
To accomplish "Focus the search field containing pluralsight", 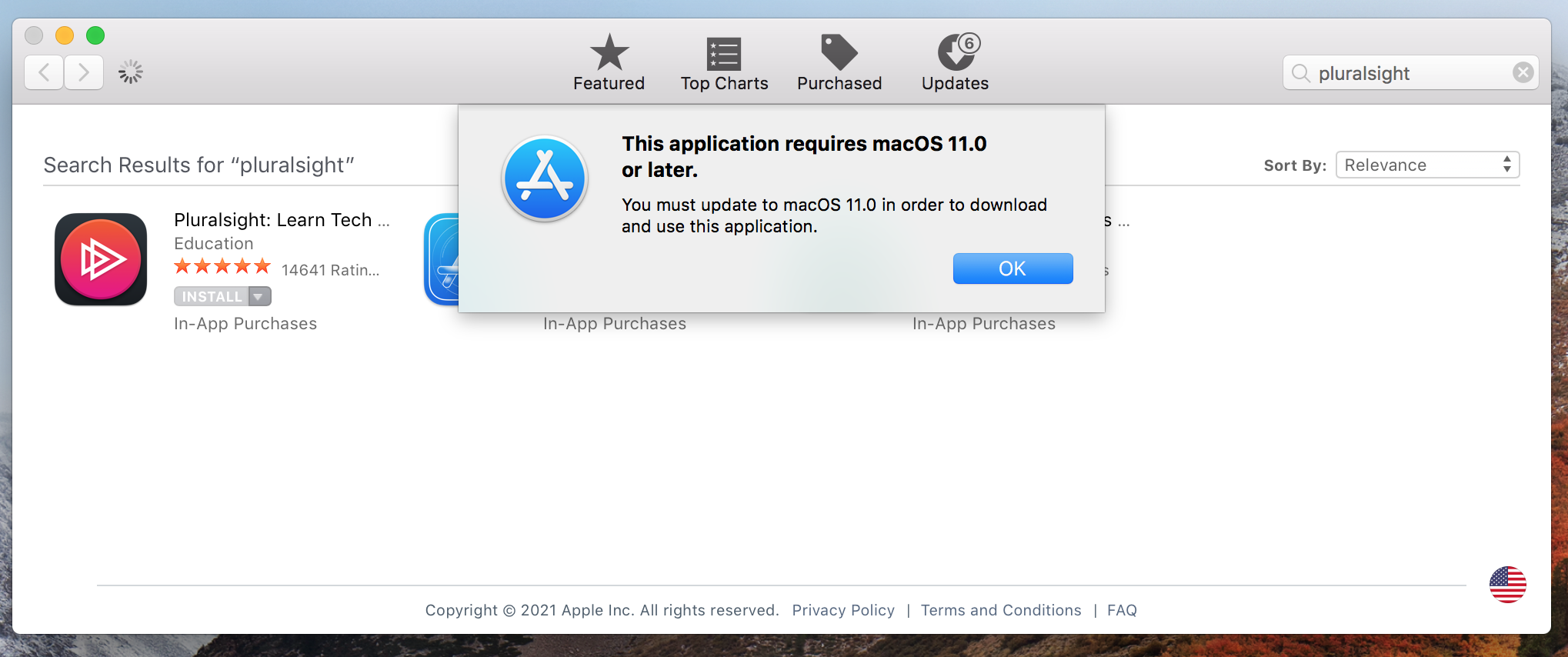I will [x=1410, y=72].
